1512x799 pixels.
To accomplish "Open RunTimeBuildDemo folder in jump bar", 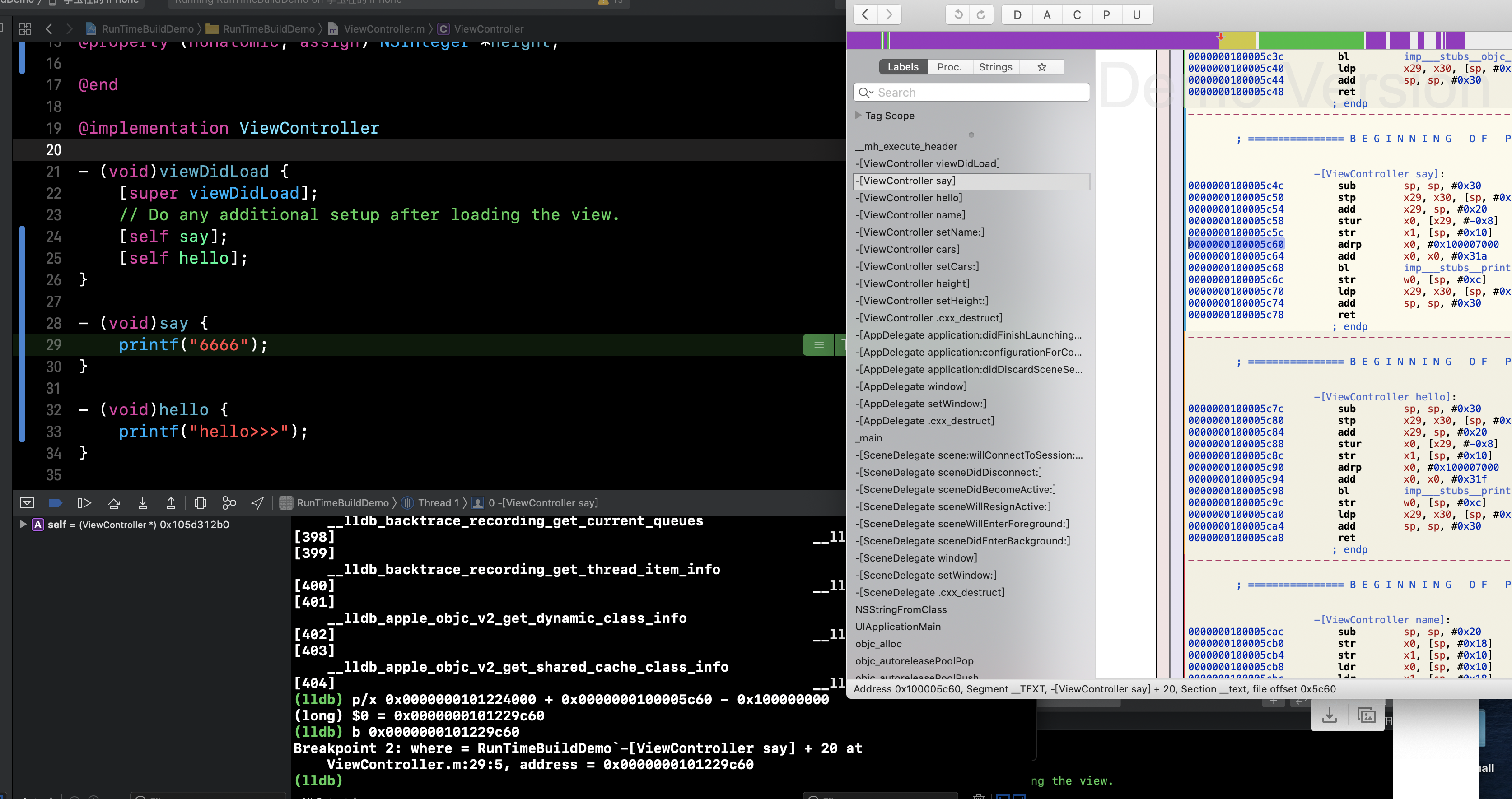I will pyautogui.click(x=261, y=29).
